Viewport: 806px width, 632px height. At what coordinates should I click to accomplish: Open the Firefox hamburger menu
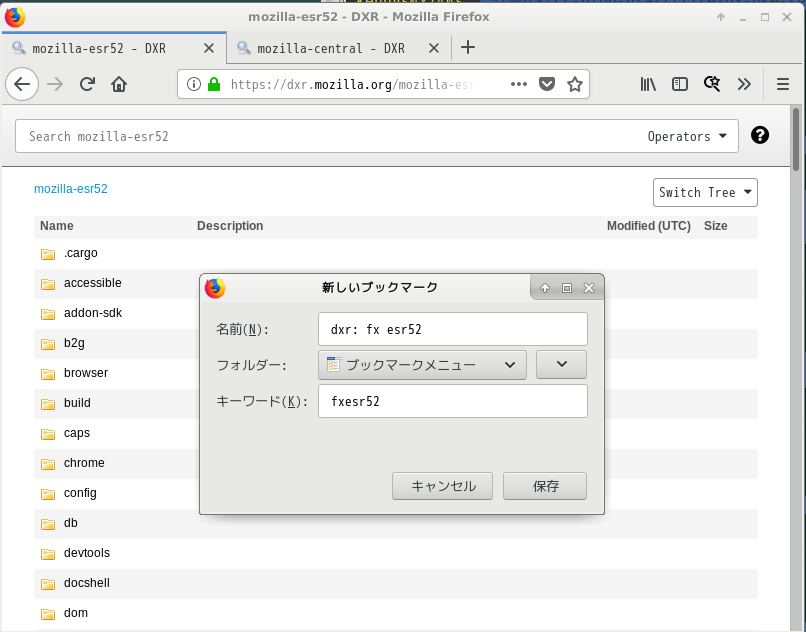coord(783,85)
